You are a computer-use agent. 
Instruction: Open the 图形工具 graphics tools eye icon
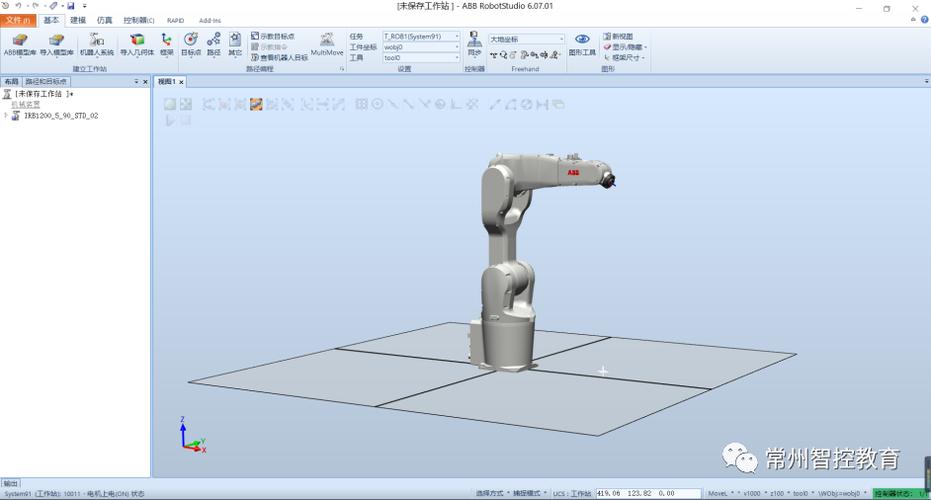pos(582,45)
